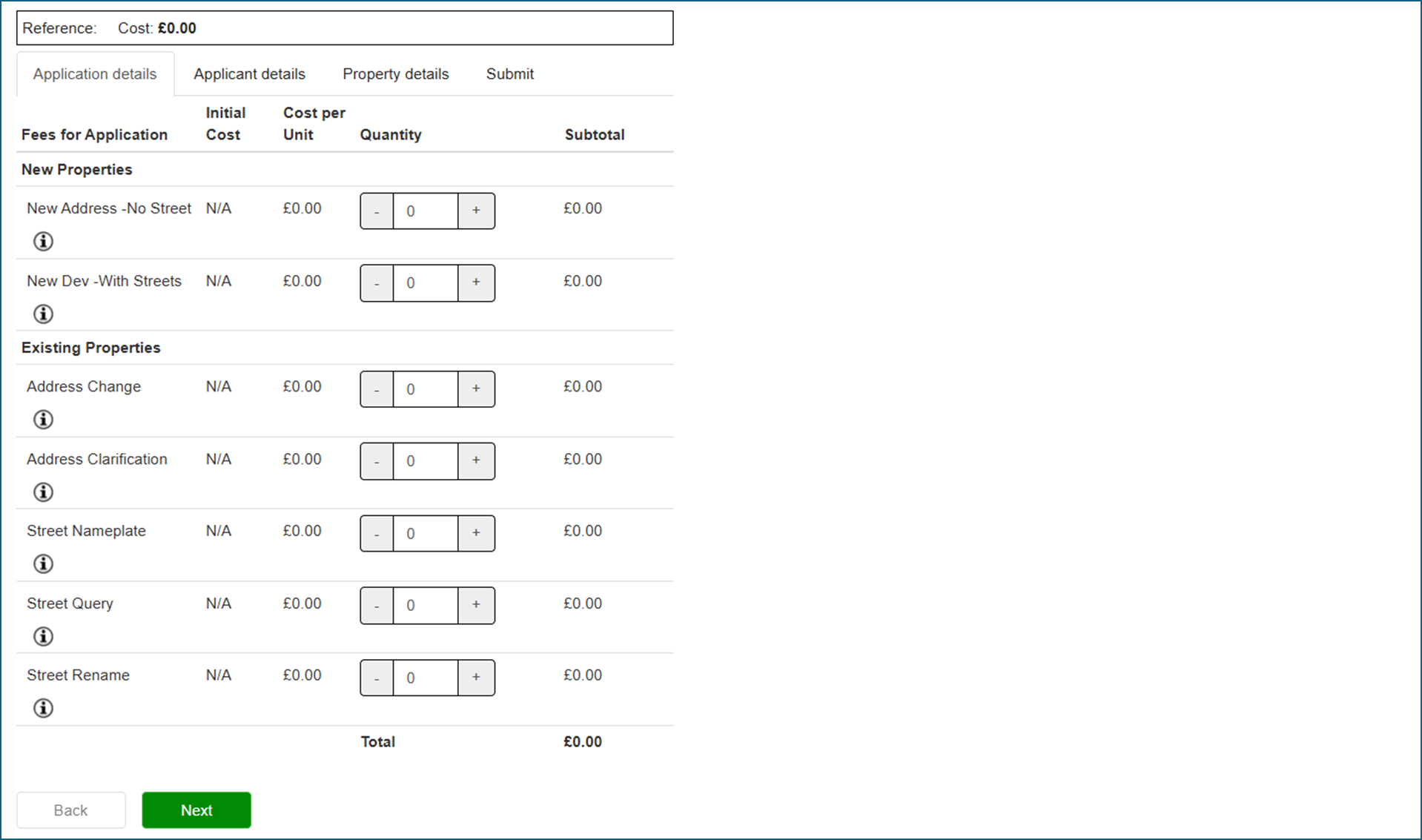Decrease Address Clarification quantity
Viewport: 1422px width, 840px height.
377,461
